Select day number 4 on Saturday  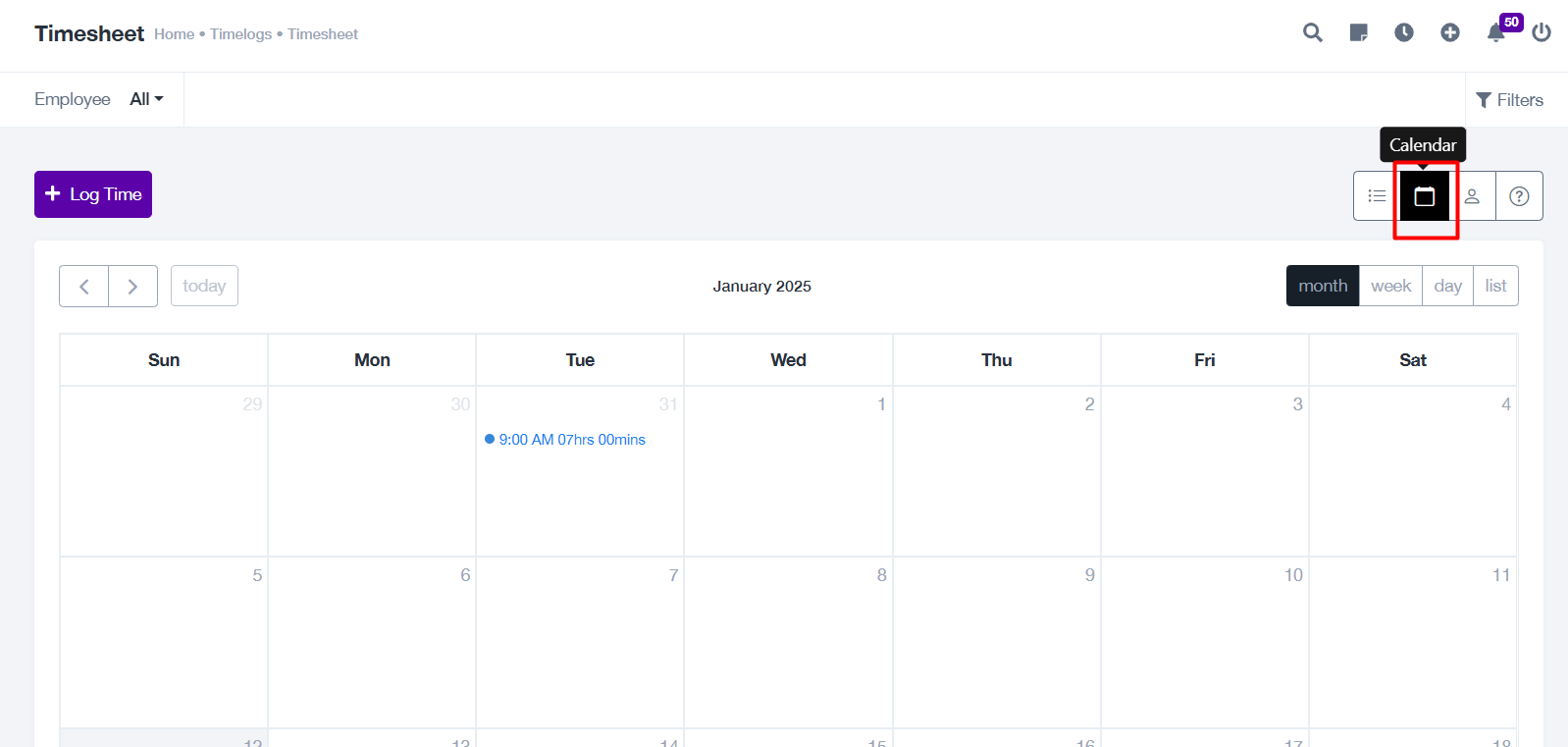tap(1506, 404)
